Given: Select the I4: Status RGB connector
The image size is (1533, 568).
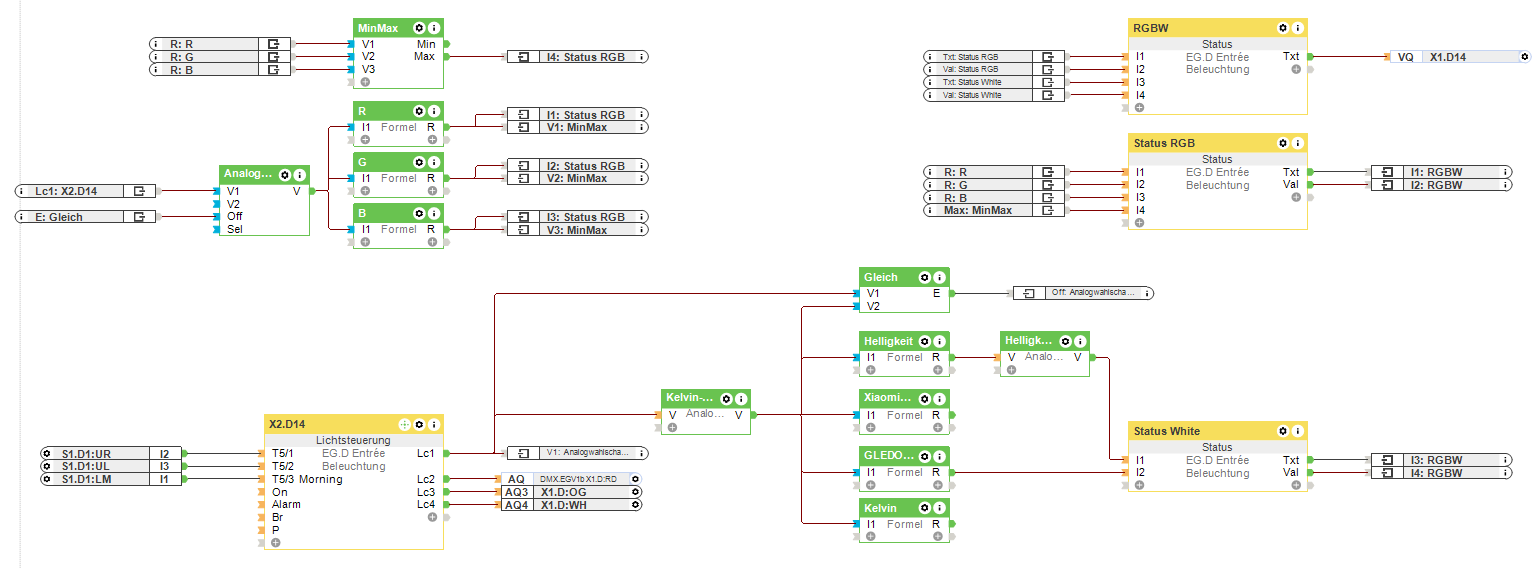Looking at the screenshot, I should pyautogui.click(x=577, y=57).
